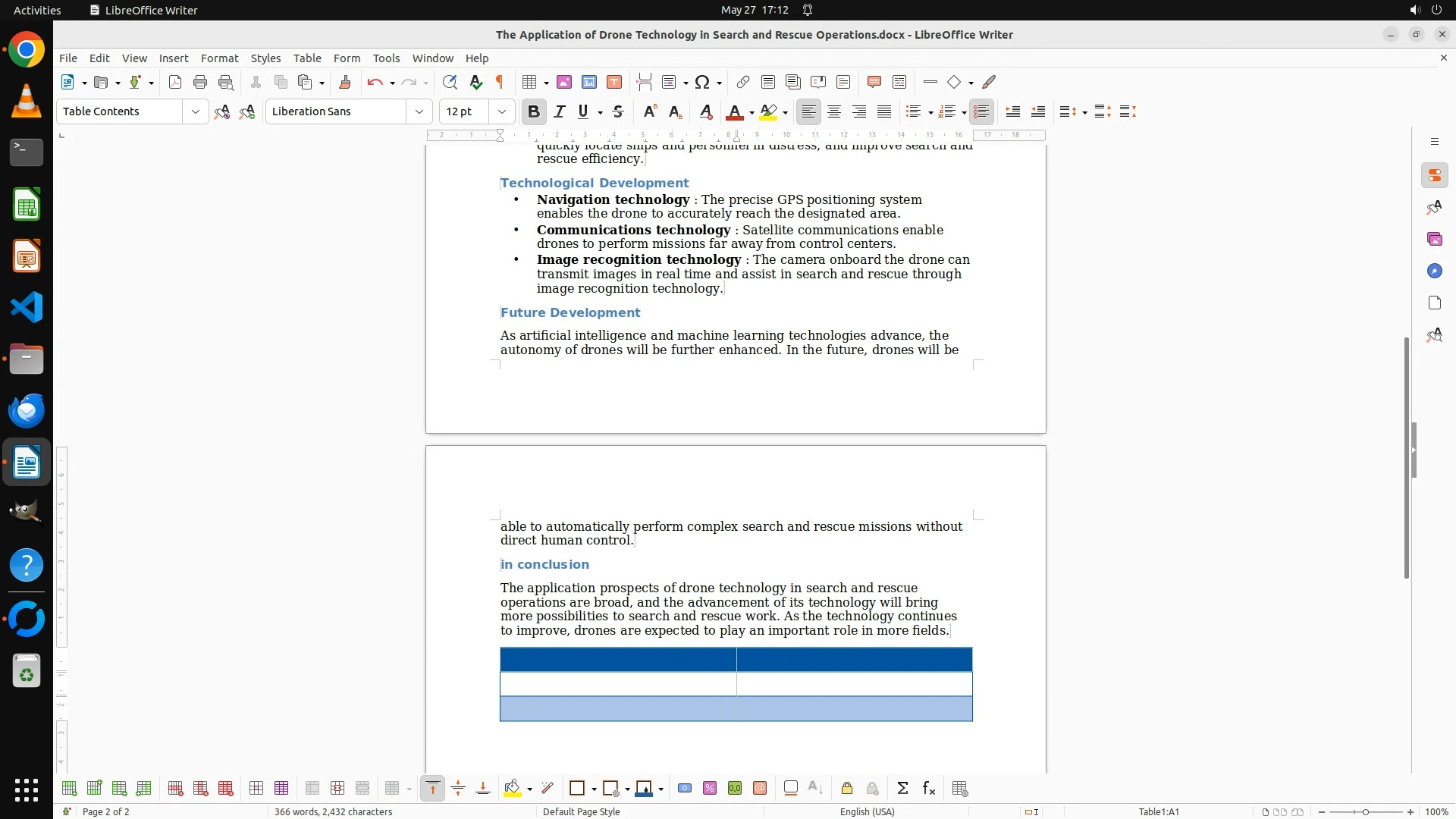1456x819 pixels.
Task: Click the first blue header table cell
Action: coord(617,660)
